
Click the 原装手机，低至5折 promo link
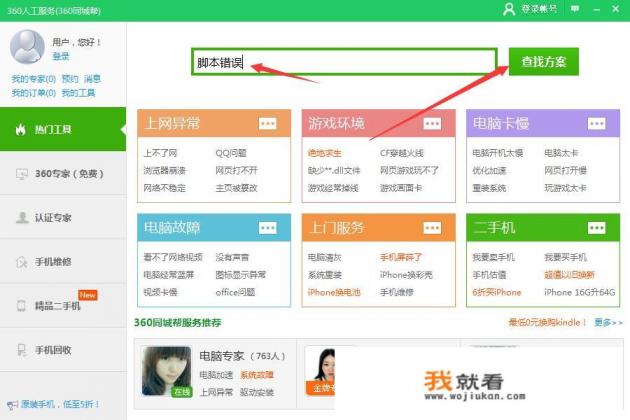[60, 404]
